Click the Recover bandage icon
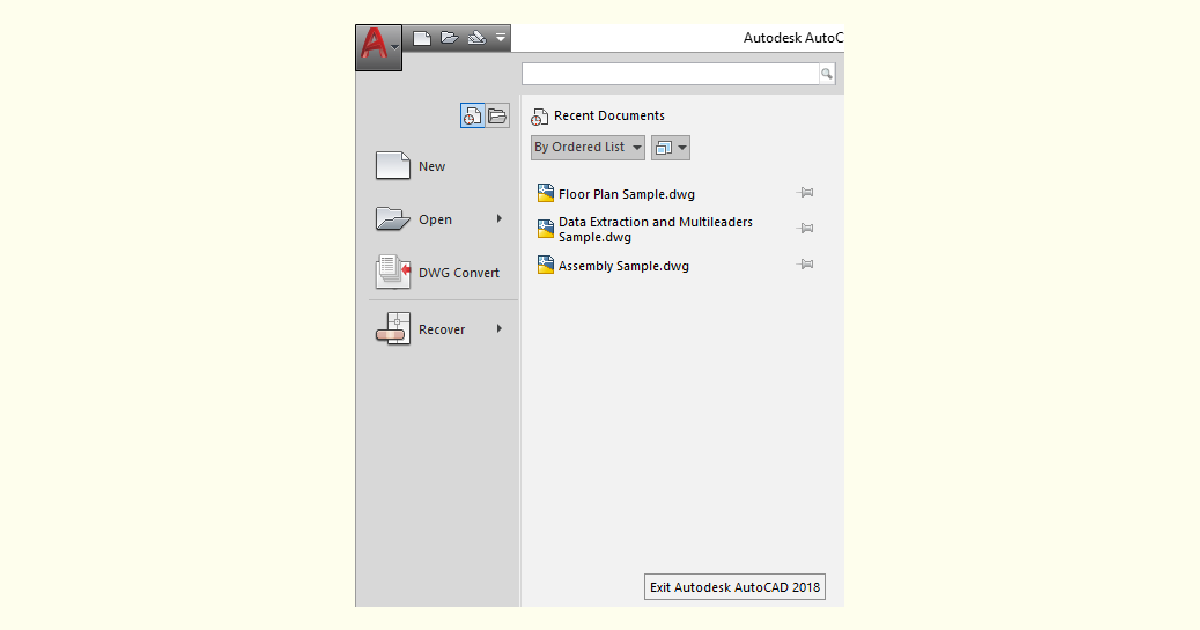 pos(393,329)
